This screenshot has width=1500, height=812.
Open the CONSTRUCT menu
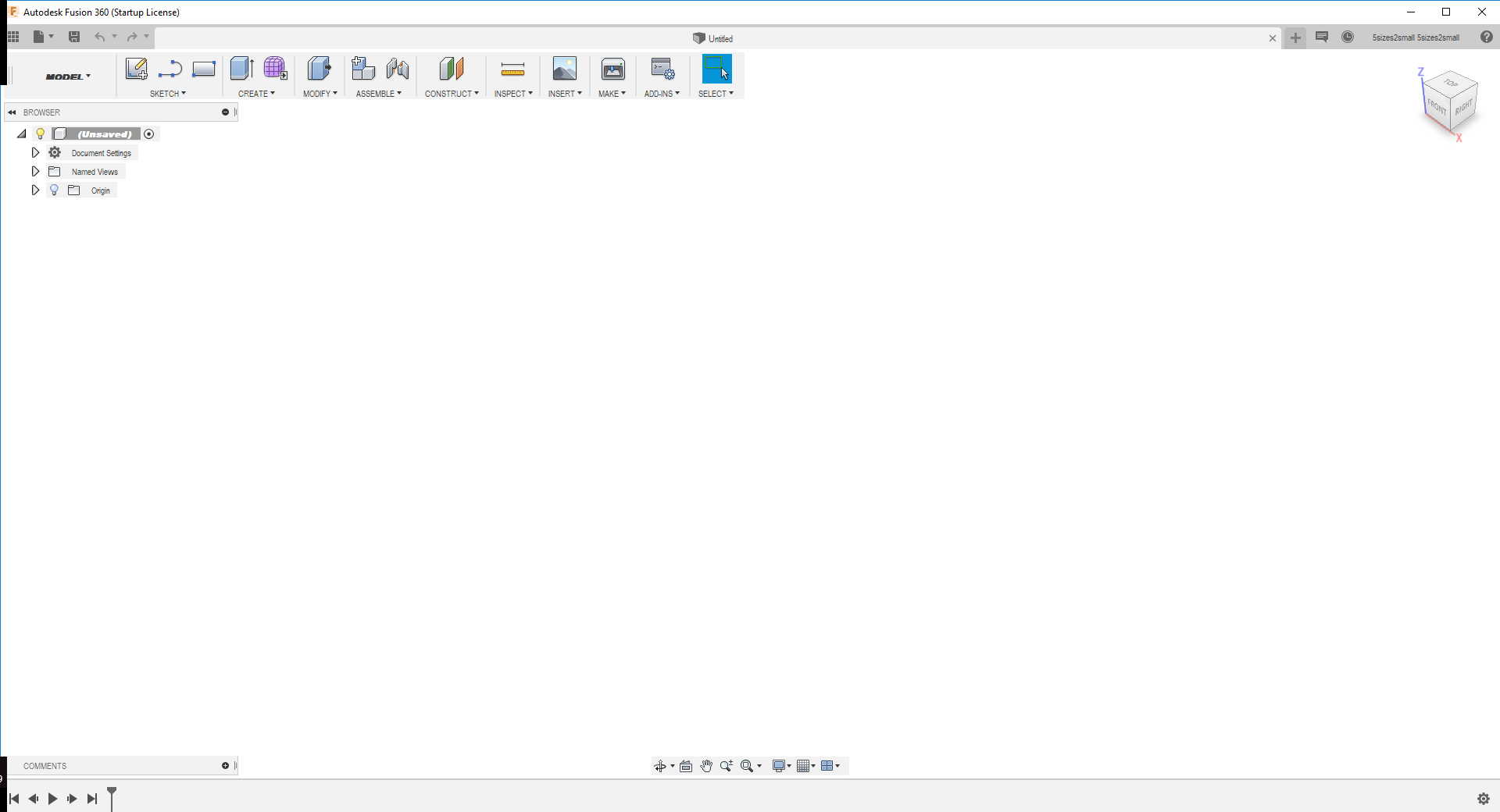tap(452, 94)
